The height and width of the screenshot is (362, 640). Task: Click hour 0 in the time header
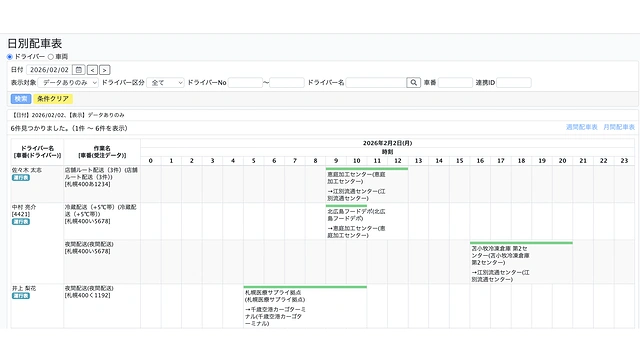(151, 161)
